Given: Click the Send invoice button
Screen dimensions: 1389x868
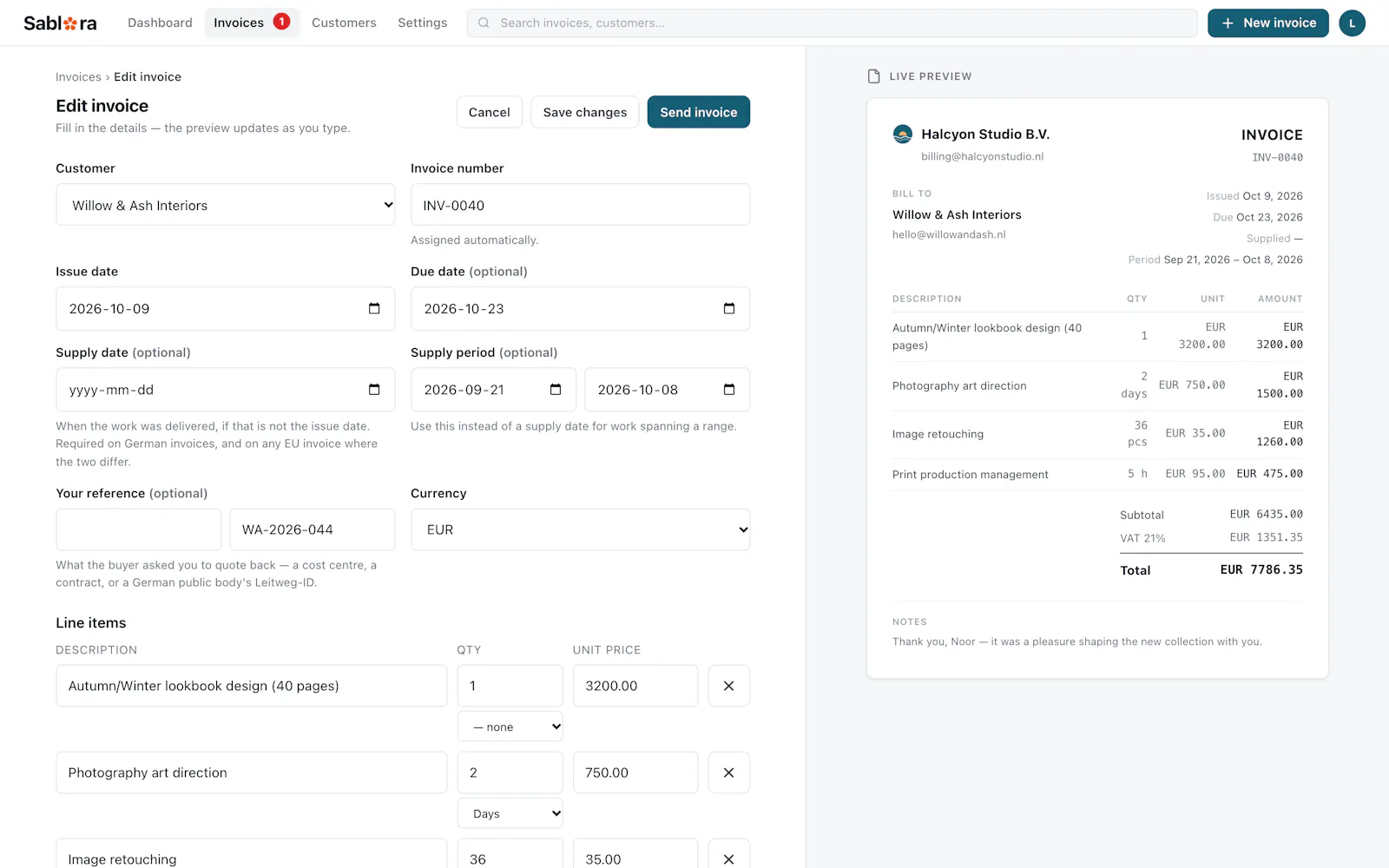Looking at the screenshot, I should click(699, 112).
